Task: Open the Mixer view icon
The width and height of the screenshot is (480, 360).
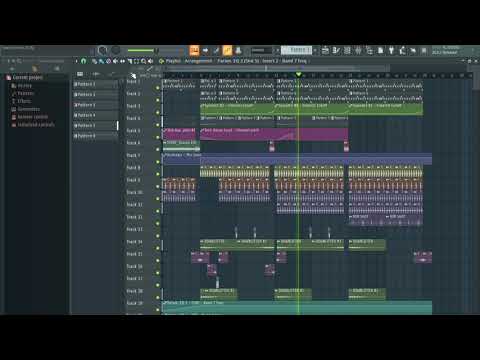Action: (x=358, y=51)
